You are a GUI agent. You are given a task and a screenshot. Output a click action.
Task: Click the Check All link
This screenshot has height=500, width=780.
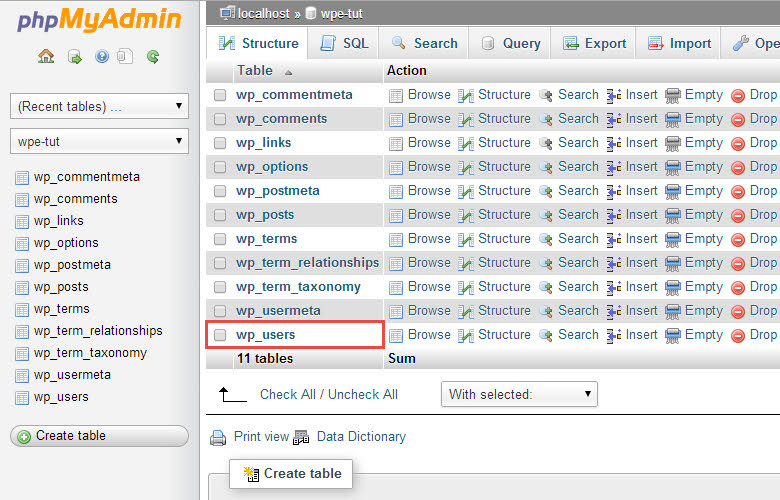coord(288,395)
